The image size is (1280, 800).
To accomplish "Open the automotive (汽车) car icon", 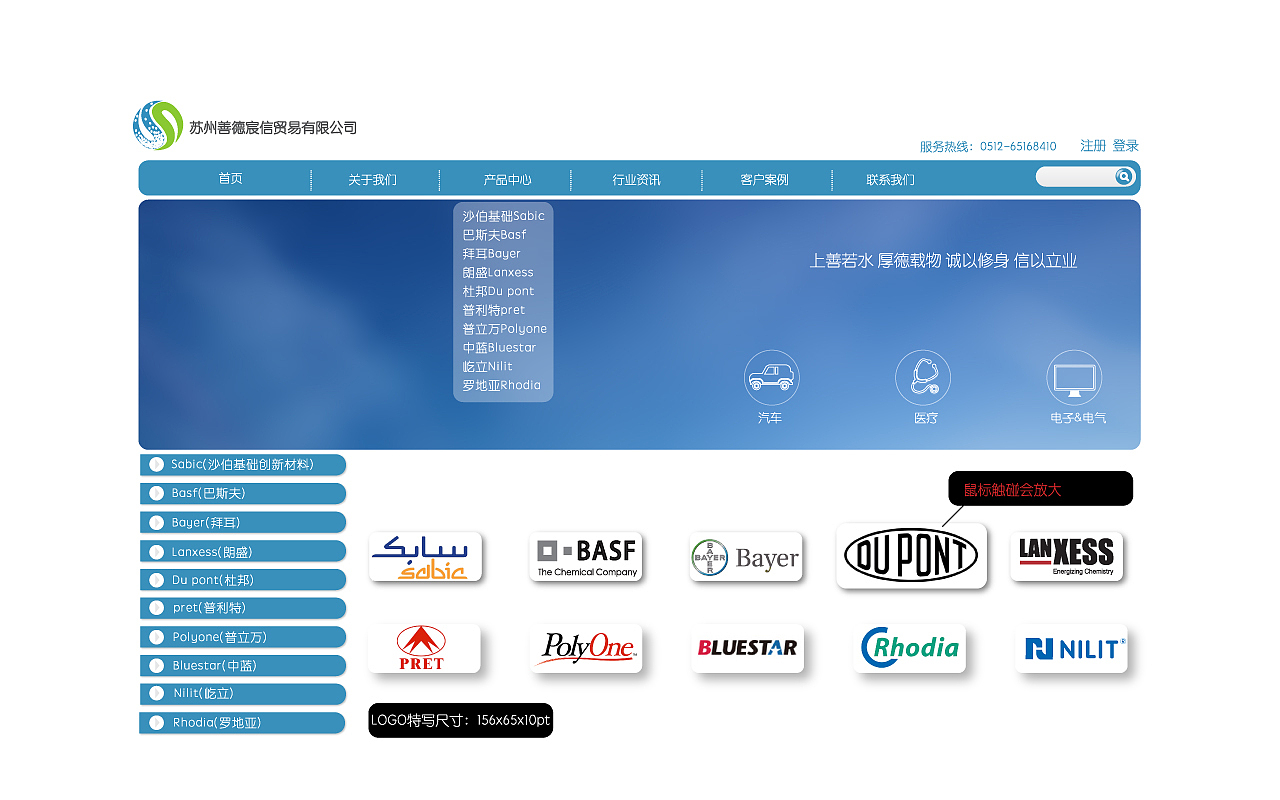I will (771, 378).
